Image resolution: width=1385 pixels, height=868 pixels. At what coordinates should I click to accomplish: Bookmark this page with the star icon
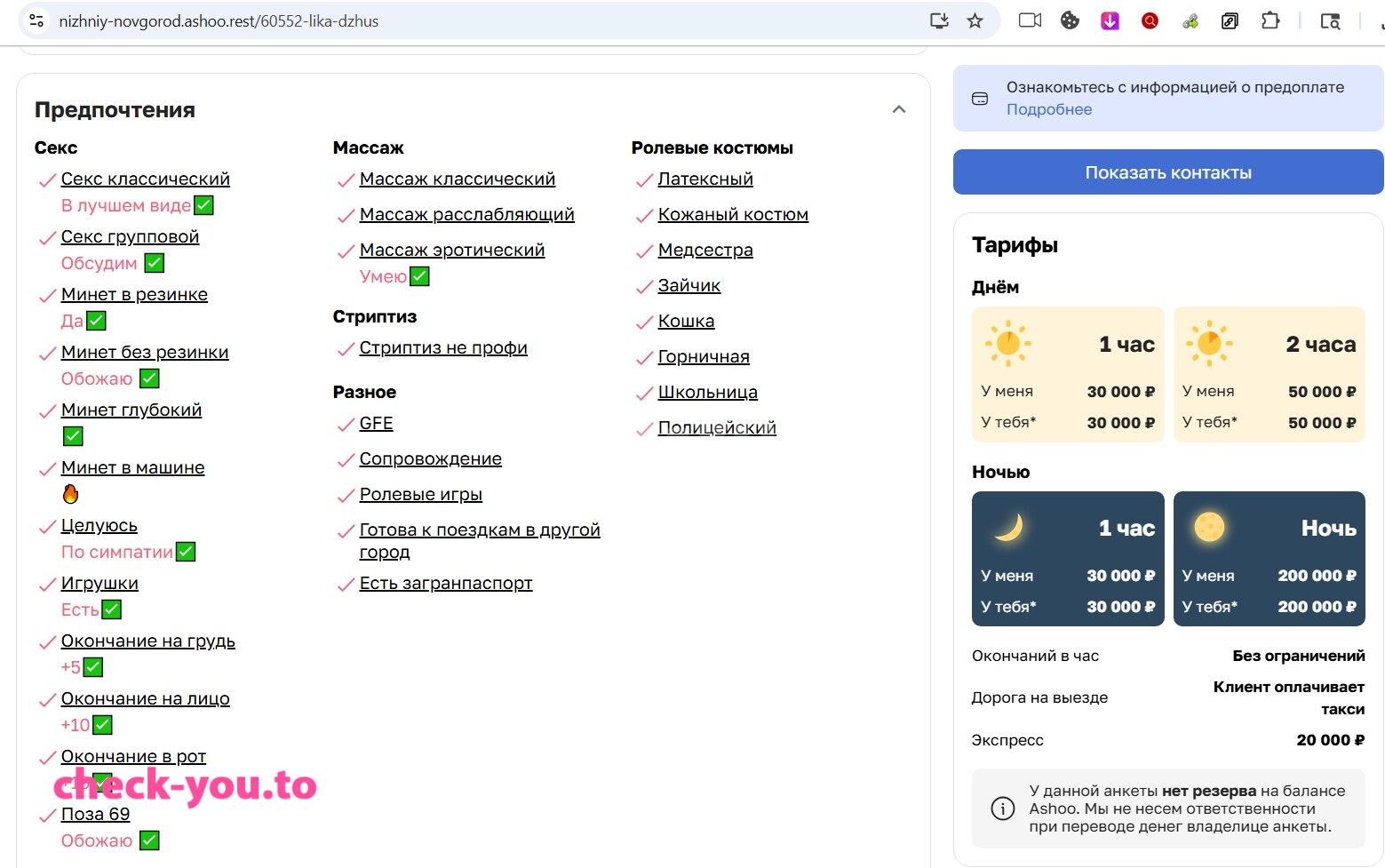click(x=975, y=20)
